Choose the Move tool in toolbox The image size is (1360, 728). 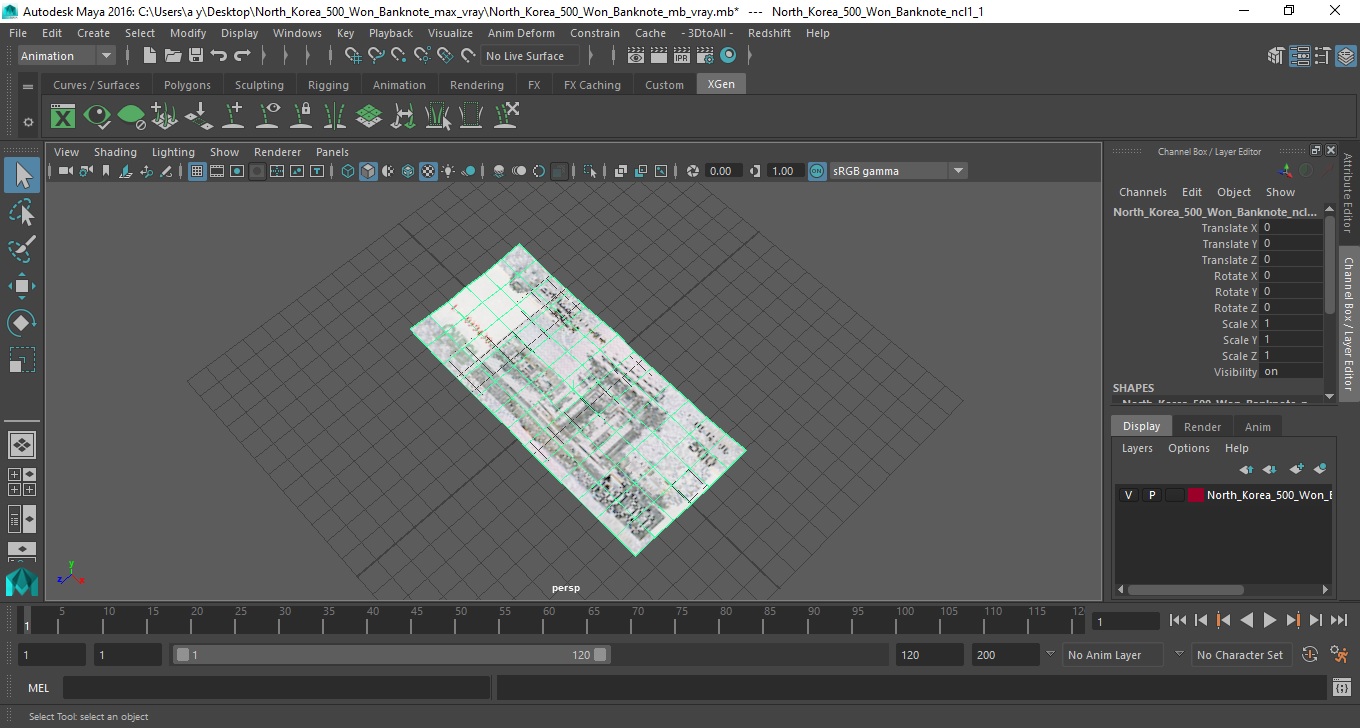point(22,286)
